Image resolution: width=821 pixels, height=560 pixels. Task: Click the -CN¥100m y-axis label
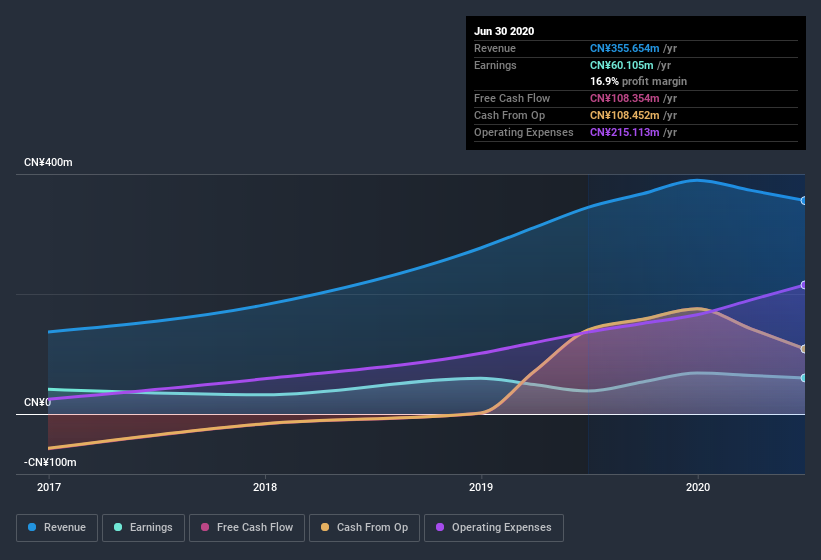tap(50, 462)
